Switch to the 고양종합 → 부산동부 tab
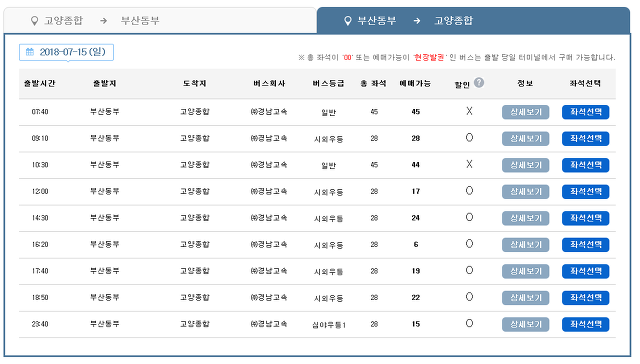 click(160, 20)
